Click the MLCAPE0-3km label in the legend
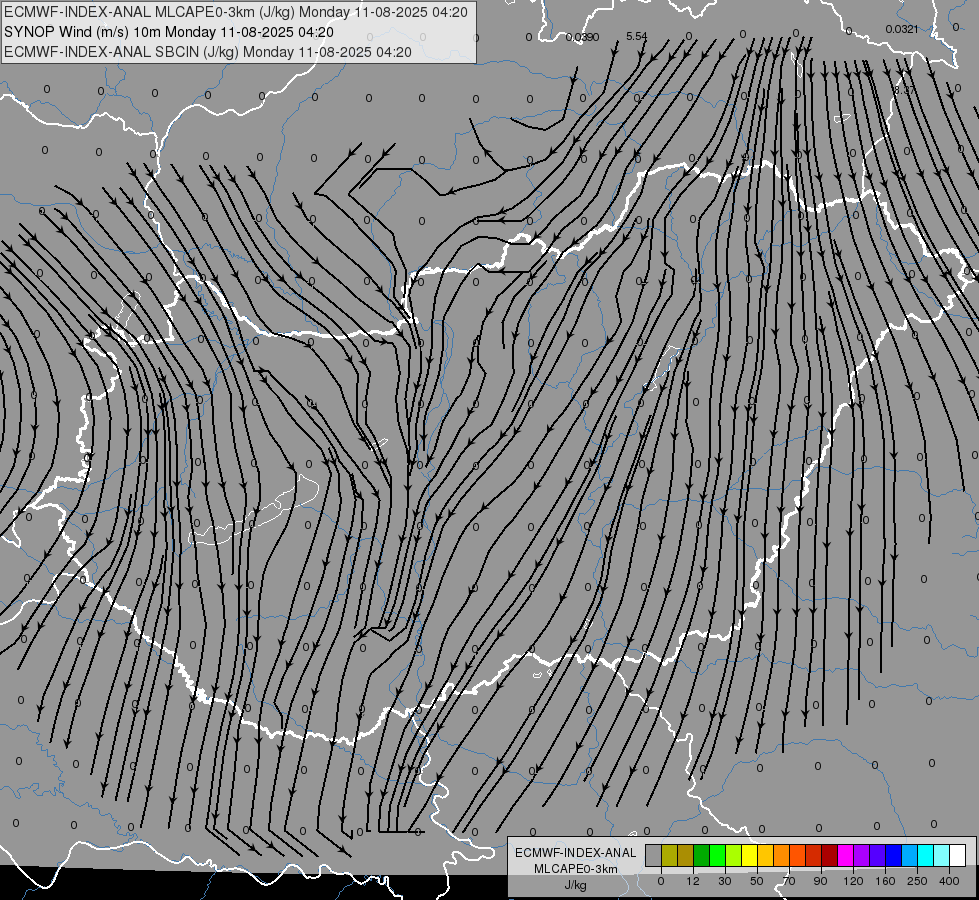Viewport: 979px width, 900px height. 575,869
